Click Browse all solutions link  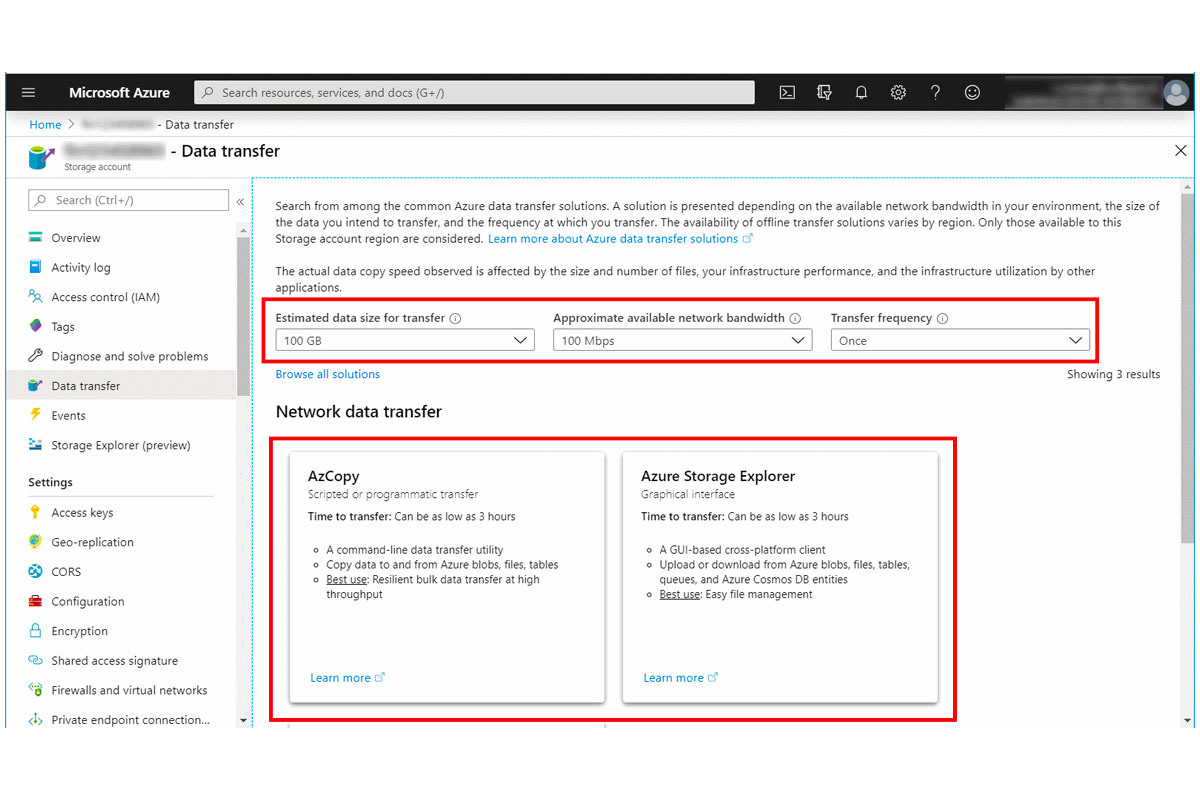click(328, 374)
